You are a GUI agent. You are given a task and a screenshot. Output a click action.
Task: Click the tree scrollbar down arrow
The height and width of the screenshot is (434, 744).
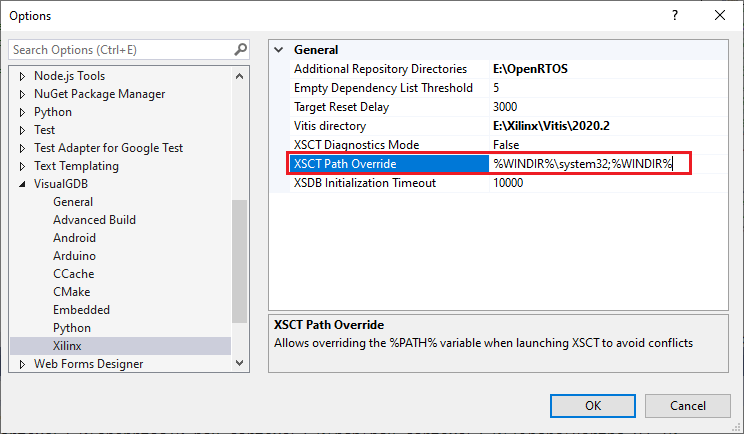coord(240,363)
